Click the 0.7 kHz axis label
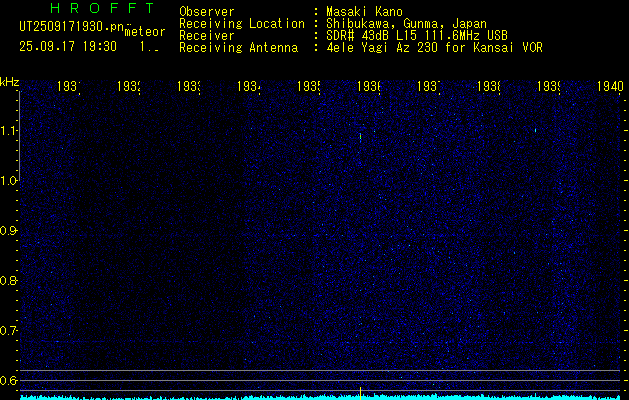The image size is (629, 400). [x=9, y=331]
